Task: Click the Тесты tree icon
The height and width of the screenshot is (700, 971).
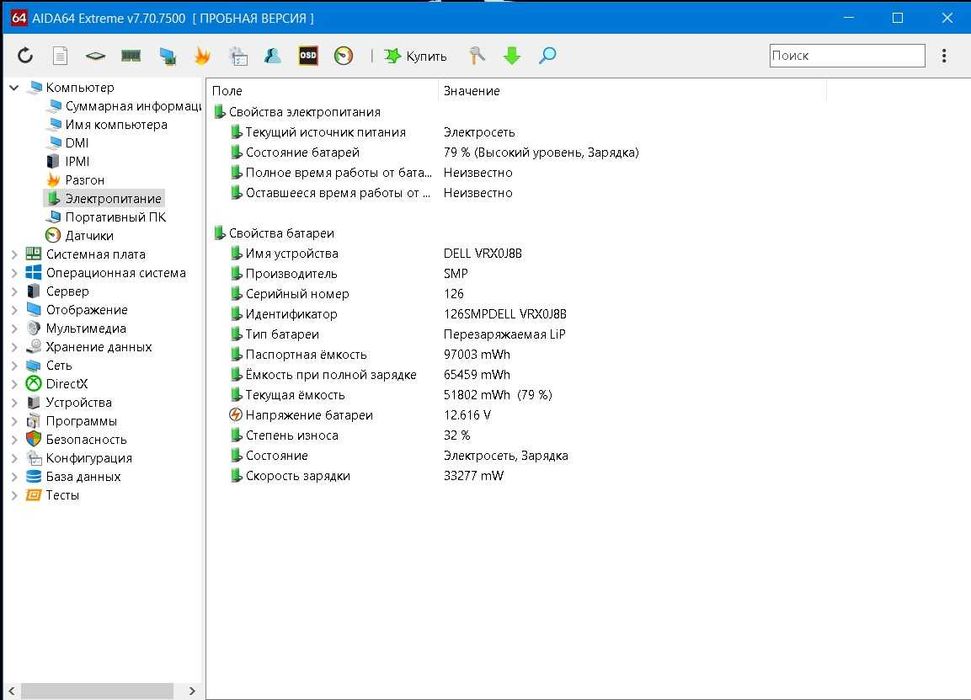Action: click(x=33, y=496)
